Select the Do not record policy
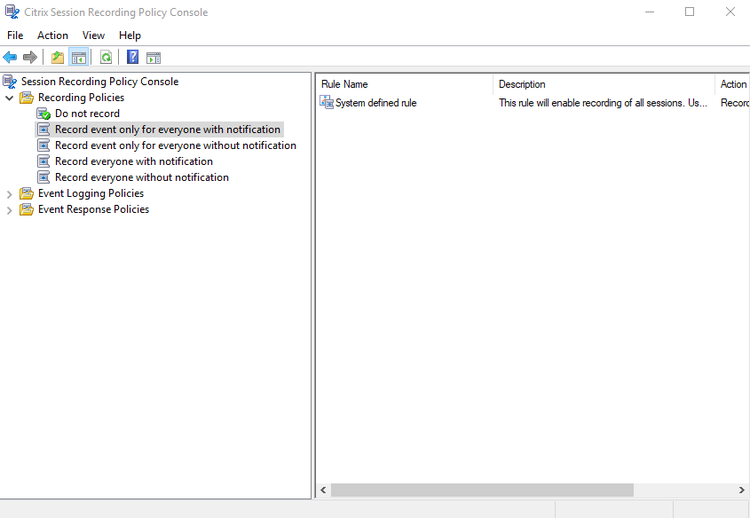Screen dimensions: 750x518 (x=87, y=114)
